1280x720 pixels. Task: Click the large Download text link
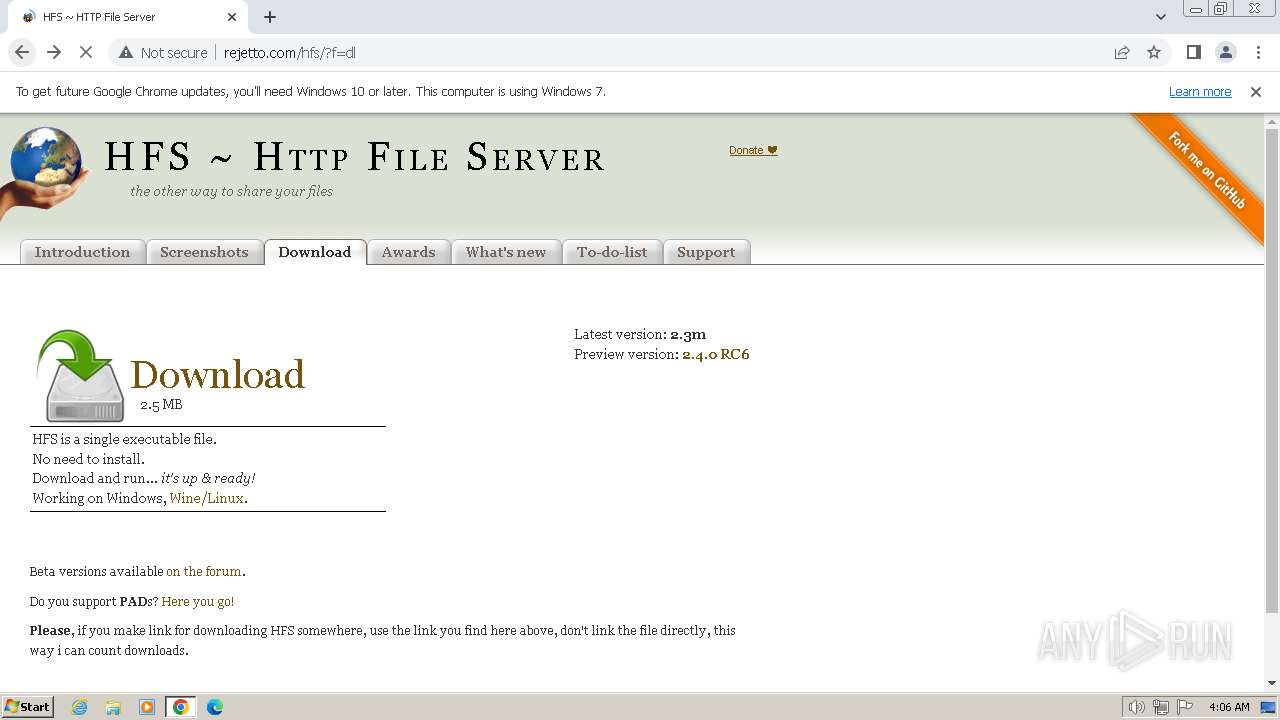[218, 375]
